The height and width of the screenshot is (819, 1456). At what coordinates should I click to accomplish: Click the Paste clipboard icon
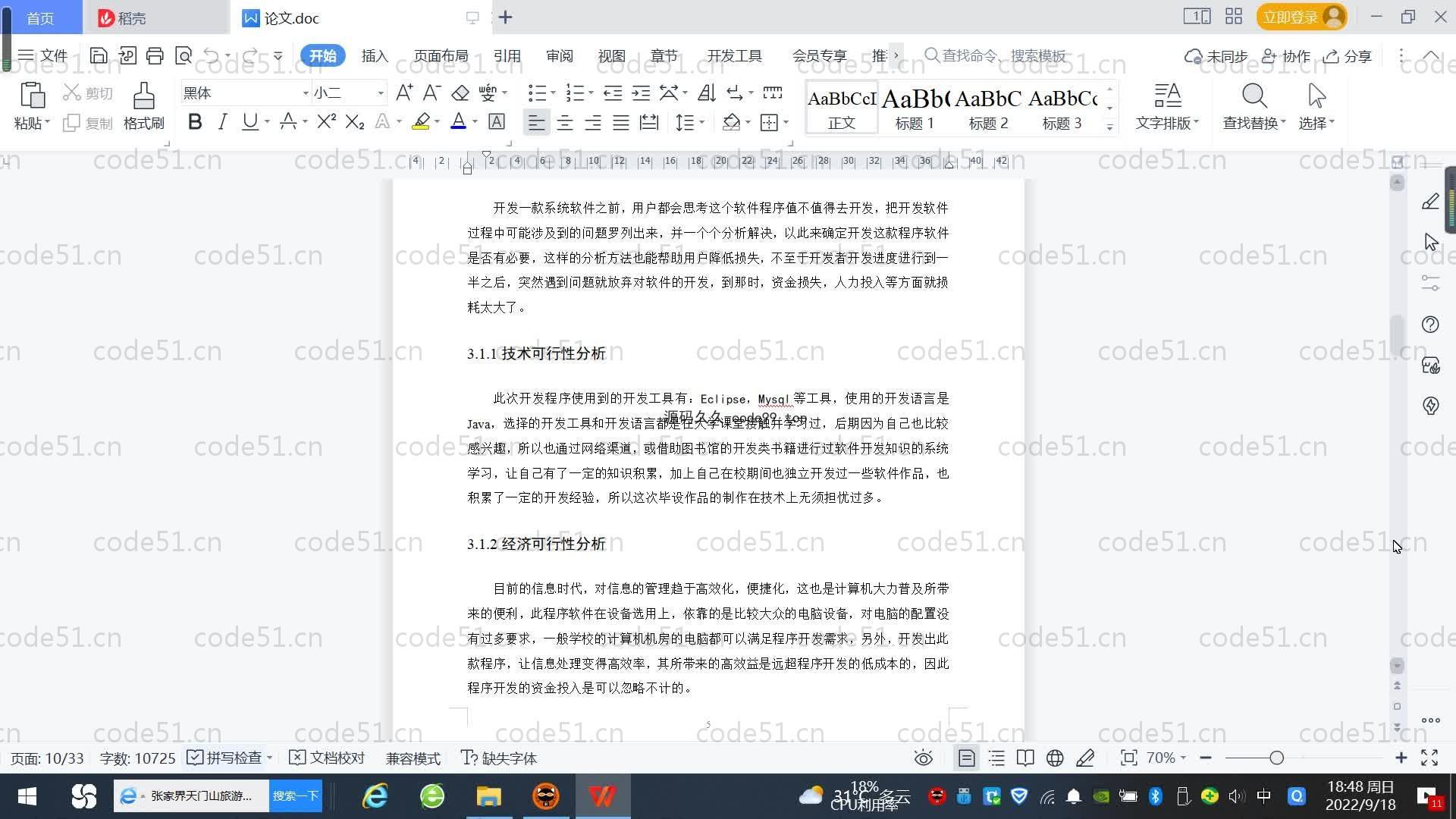[x=32, y=96]
